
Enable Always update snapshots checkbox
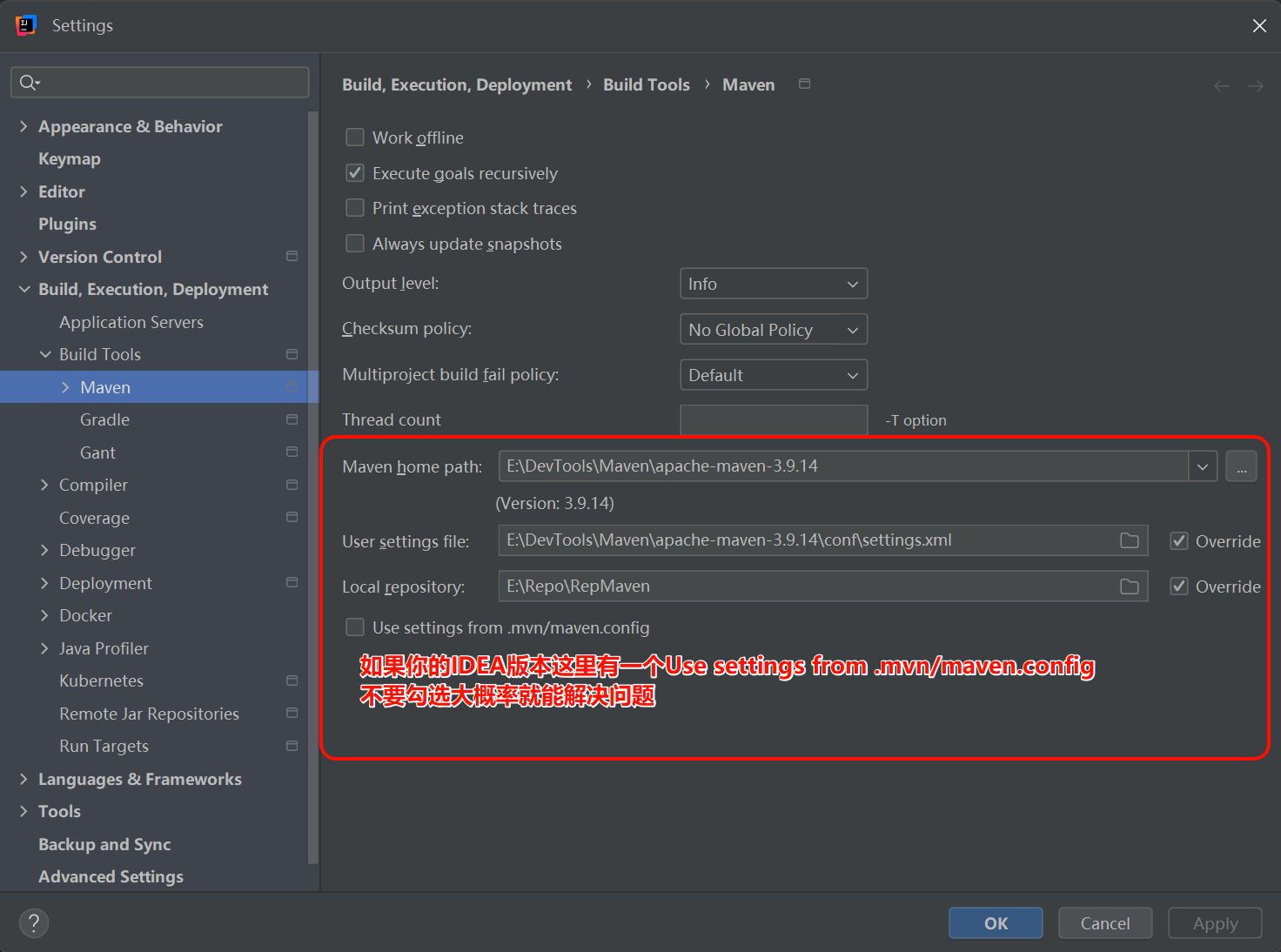(355, 244)
